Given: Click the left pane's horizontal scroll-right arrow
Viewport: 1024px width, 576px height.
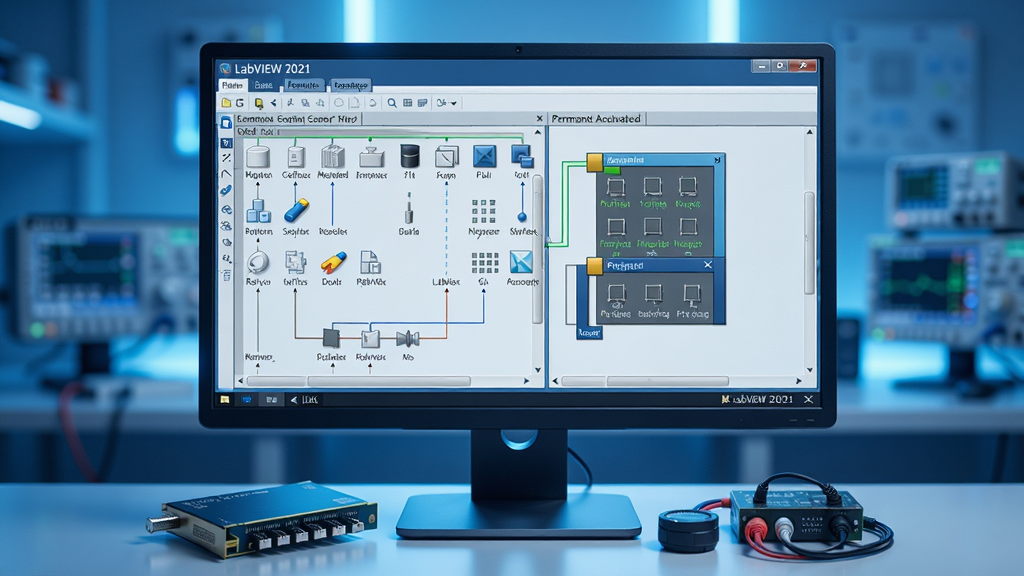Looking at the screenshot, I should click(526, 381).
